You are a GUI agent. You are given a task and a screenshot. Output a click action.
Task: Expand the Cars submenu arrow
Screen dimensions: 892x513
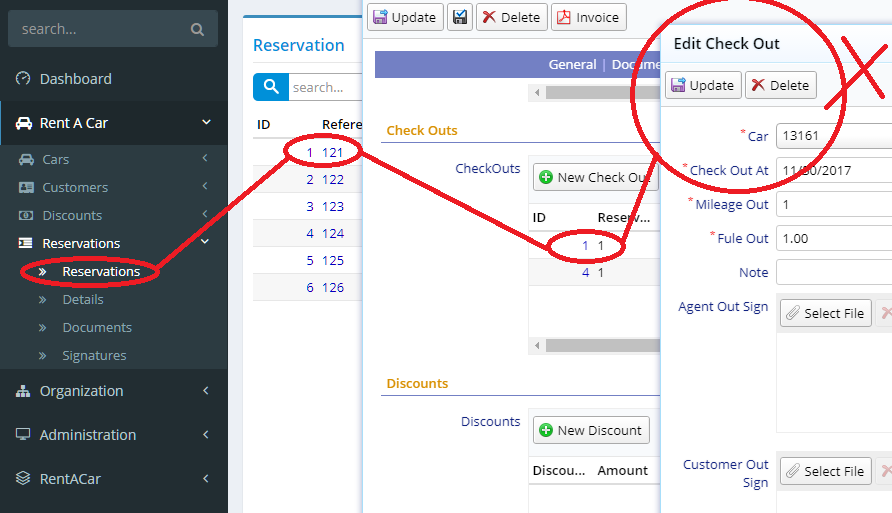pos(205,158)
